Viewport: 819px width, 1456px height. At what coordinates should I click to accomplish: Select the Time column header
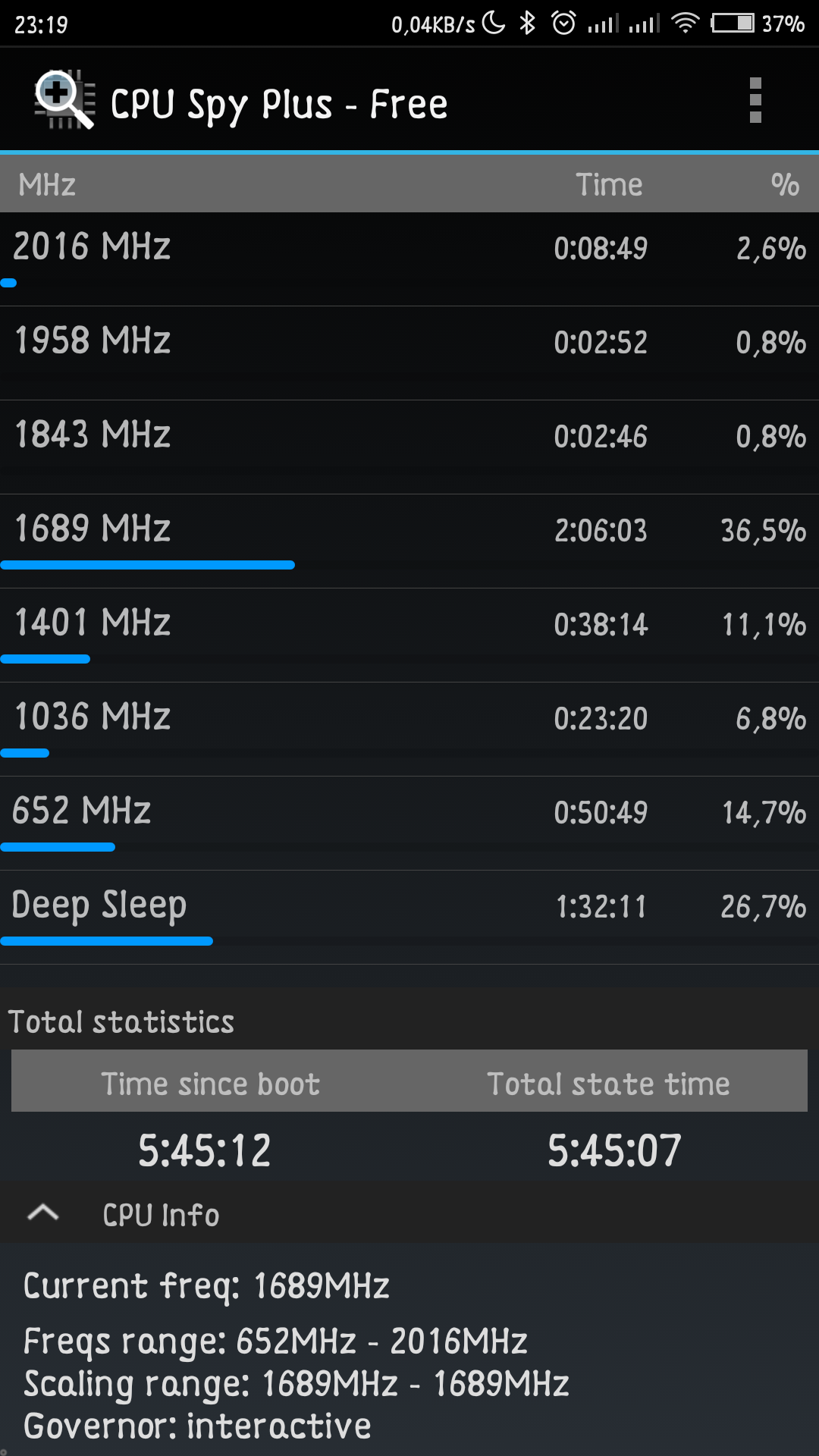tap(609, 185)
